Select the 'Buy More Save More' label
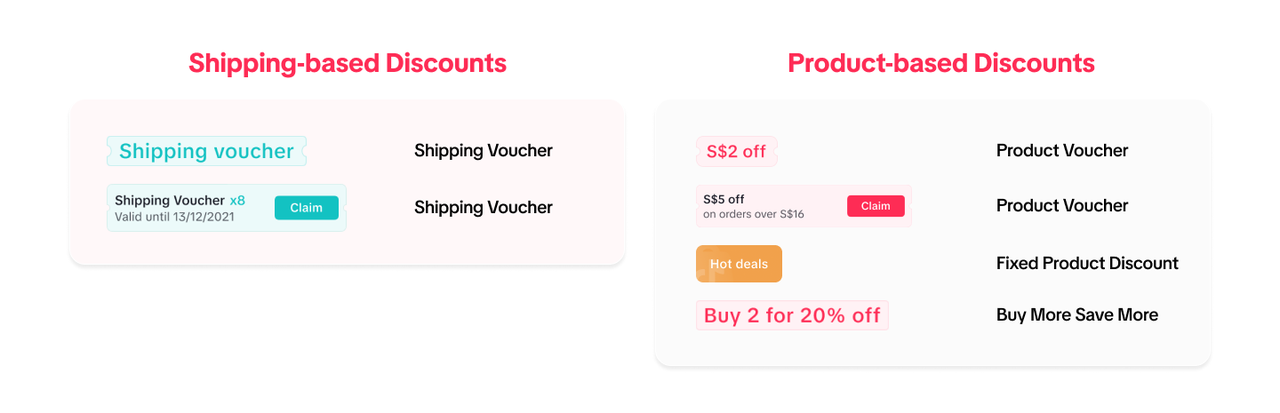This screenshot has height=413, width=1280. pos(1077,315)
